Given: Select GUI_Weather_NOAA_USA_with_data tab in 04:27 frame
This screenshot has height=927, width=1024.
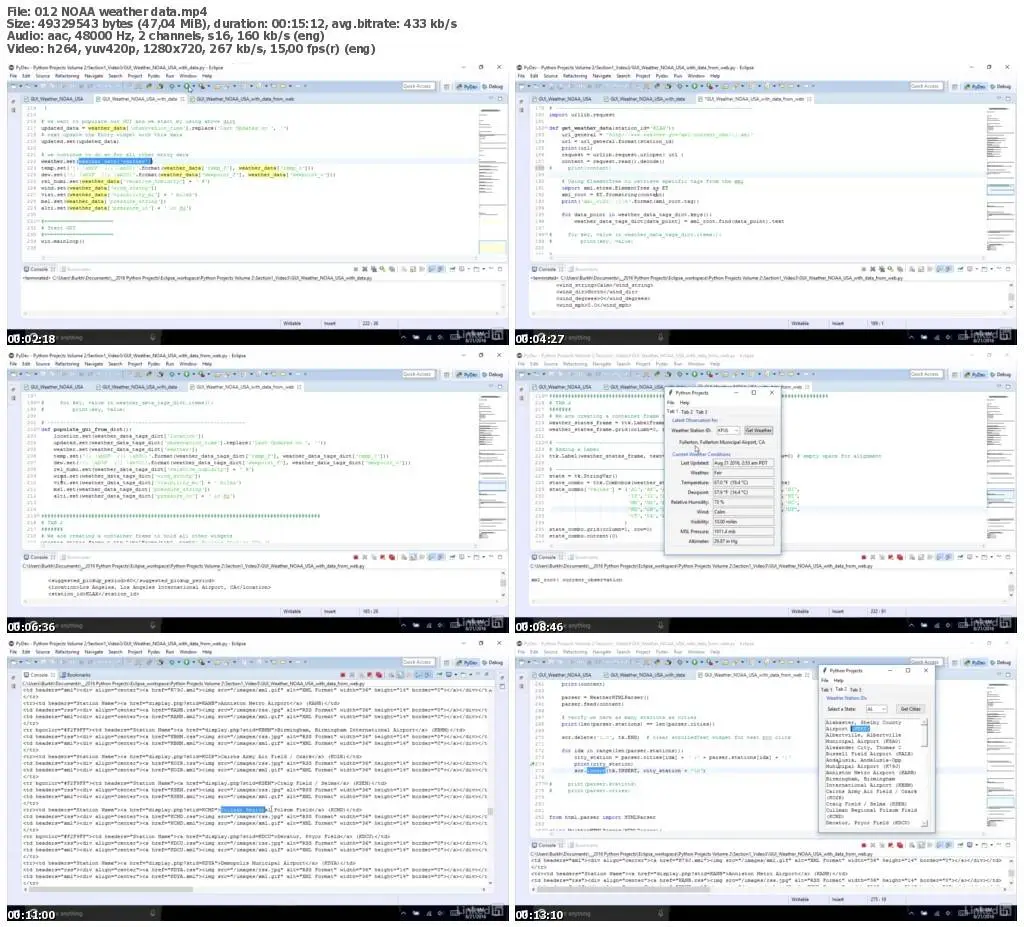Looking at the screenshot, I should (x=647, y=99).
